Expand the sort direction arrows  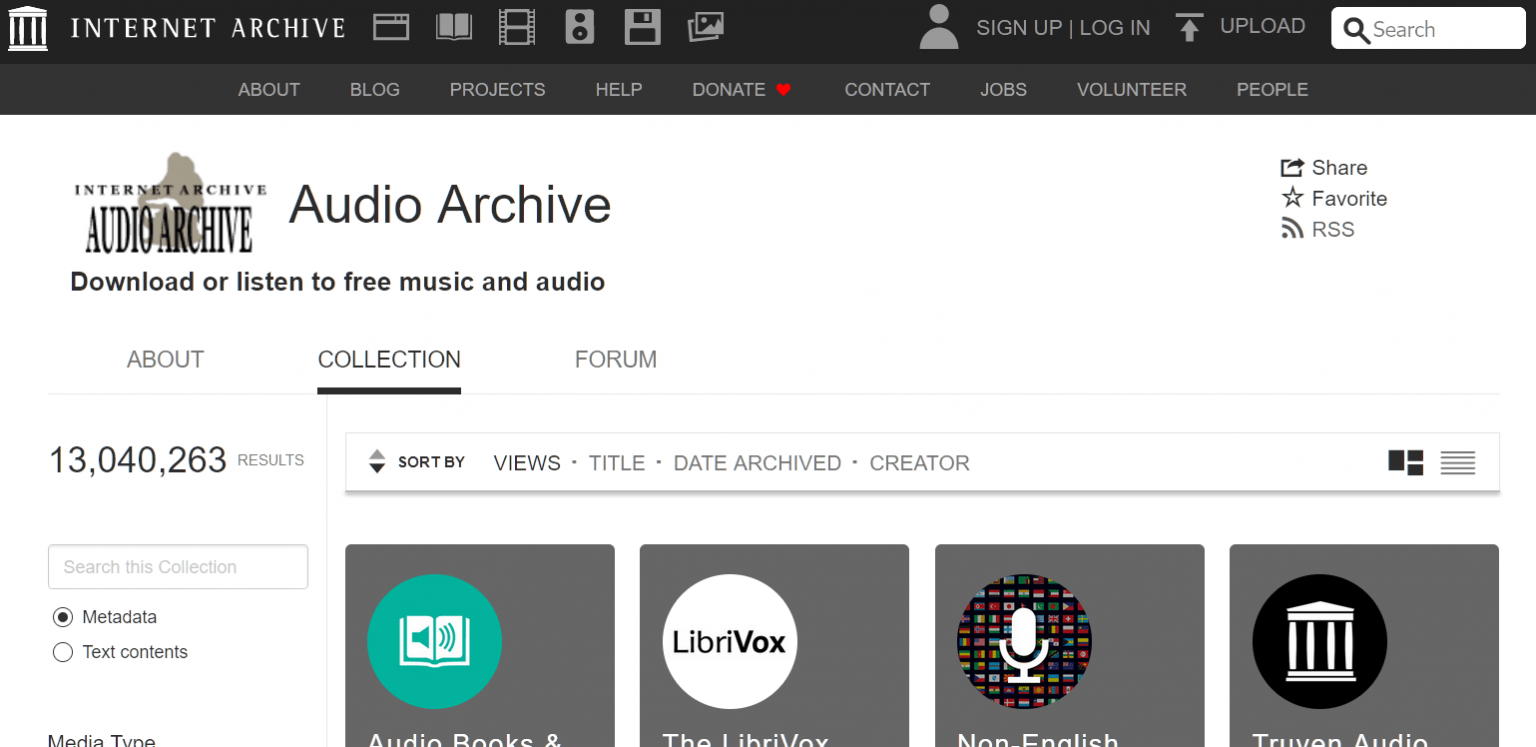coord(376,462)
